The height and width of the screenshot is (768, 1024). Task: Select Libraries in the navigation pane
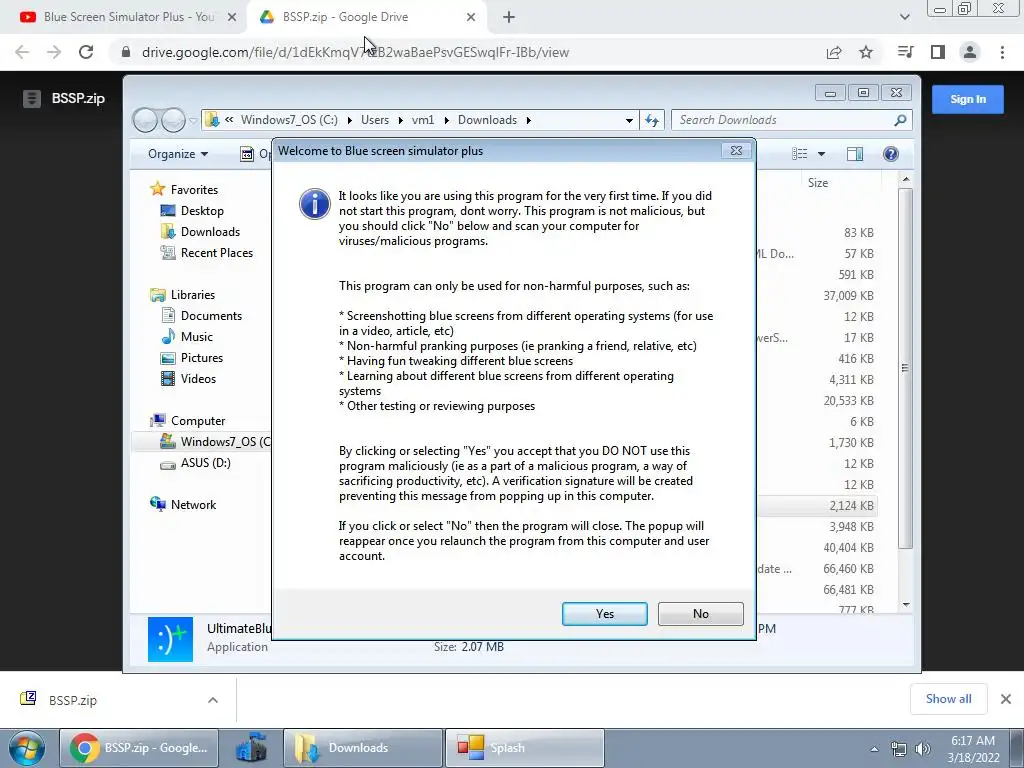pos(192,295)
